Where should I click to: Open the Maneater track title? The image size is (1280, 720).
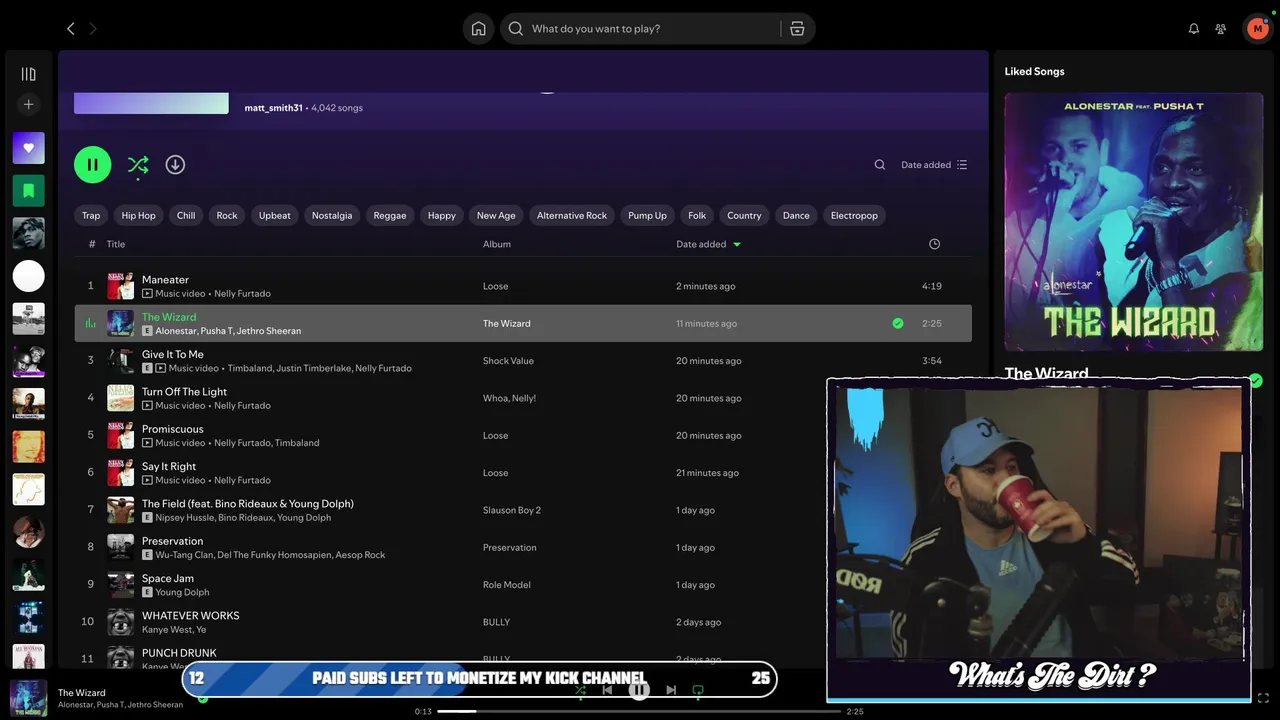click(x=165, y=280)
